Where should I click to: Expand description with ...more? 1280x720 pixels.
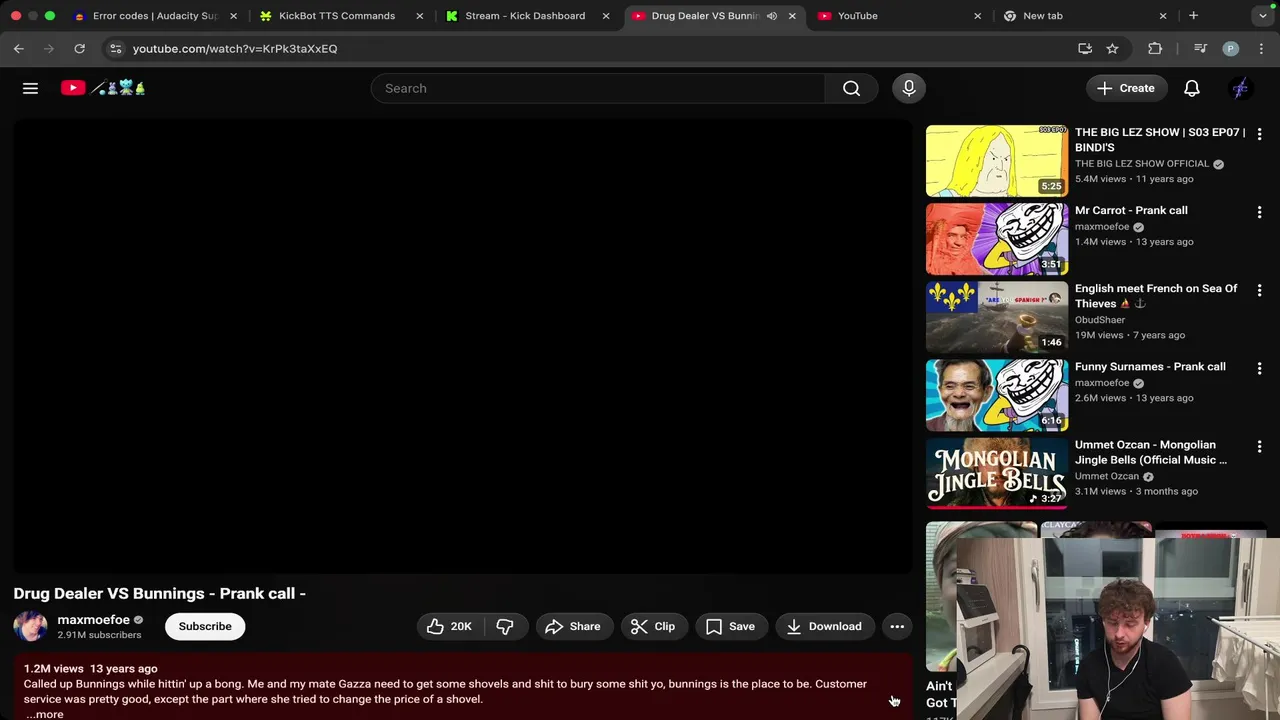tap(44, 714)
